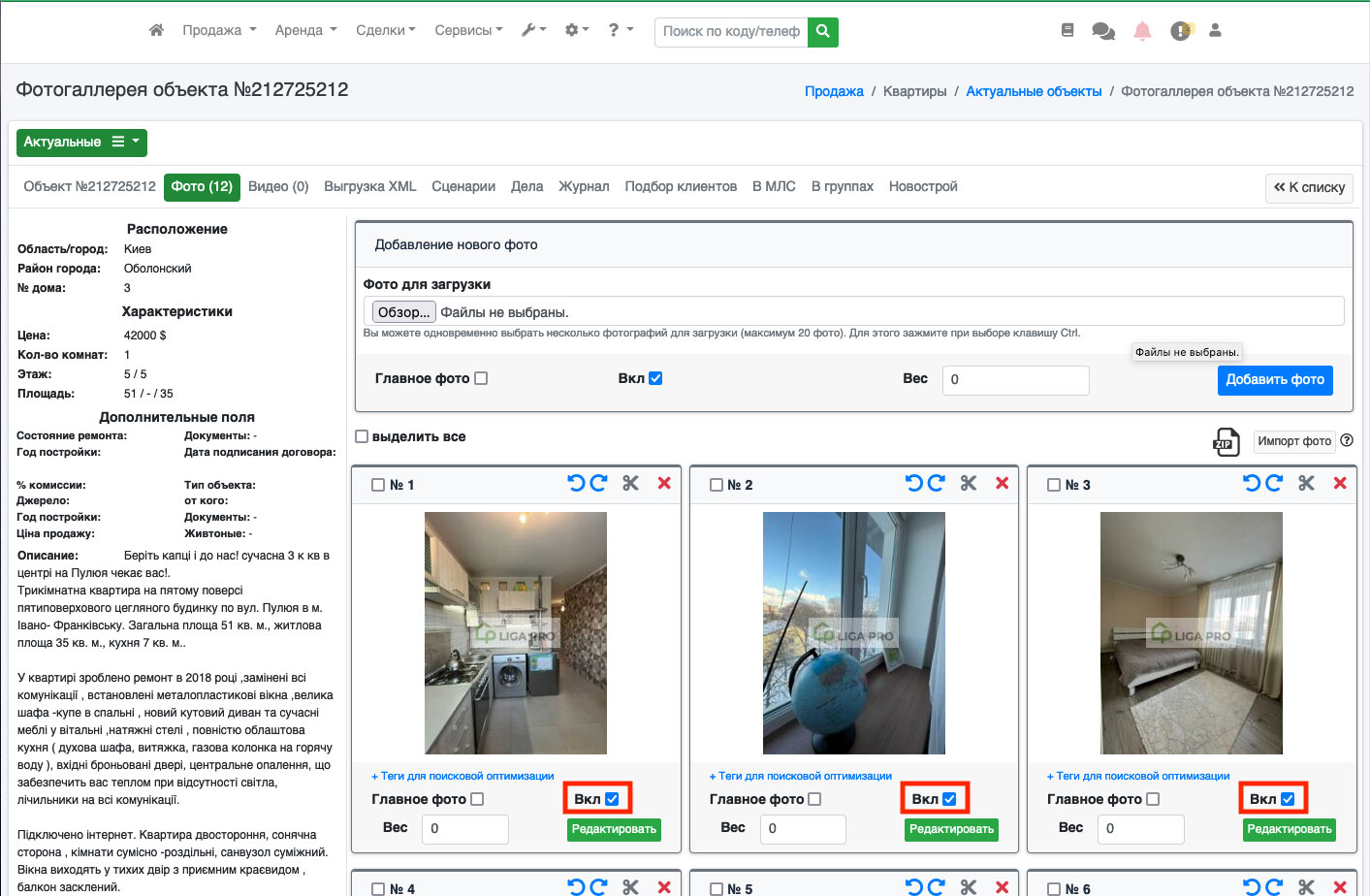
Task: Check the 'выделить все' checkbox
Action: pyautogui.click(x=362, y=436)
